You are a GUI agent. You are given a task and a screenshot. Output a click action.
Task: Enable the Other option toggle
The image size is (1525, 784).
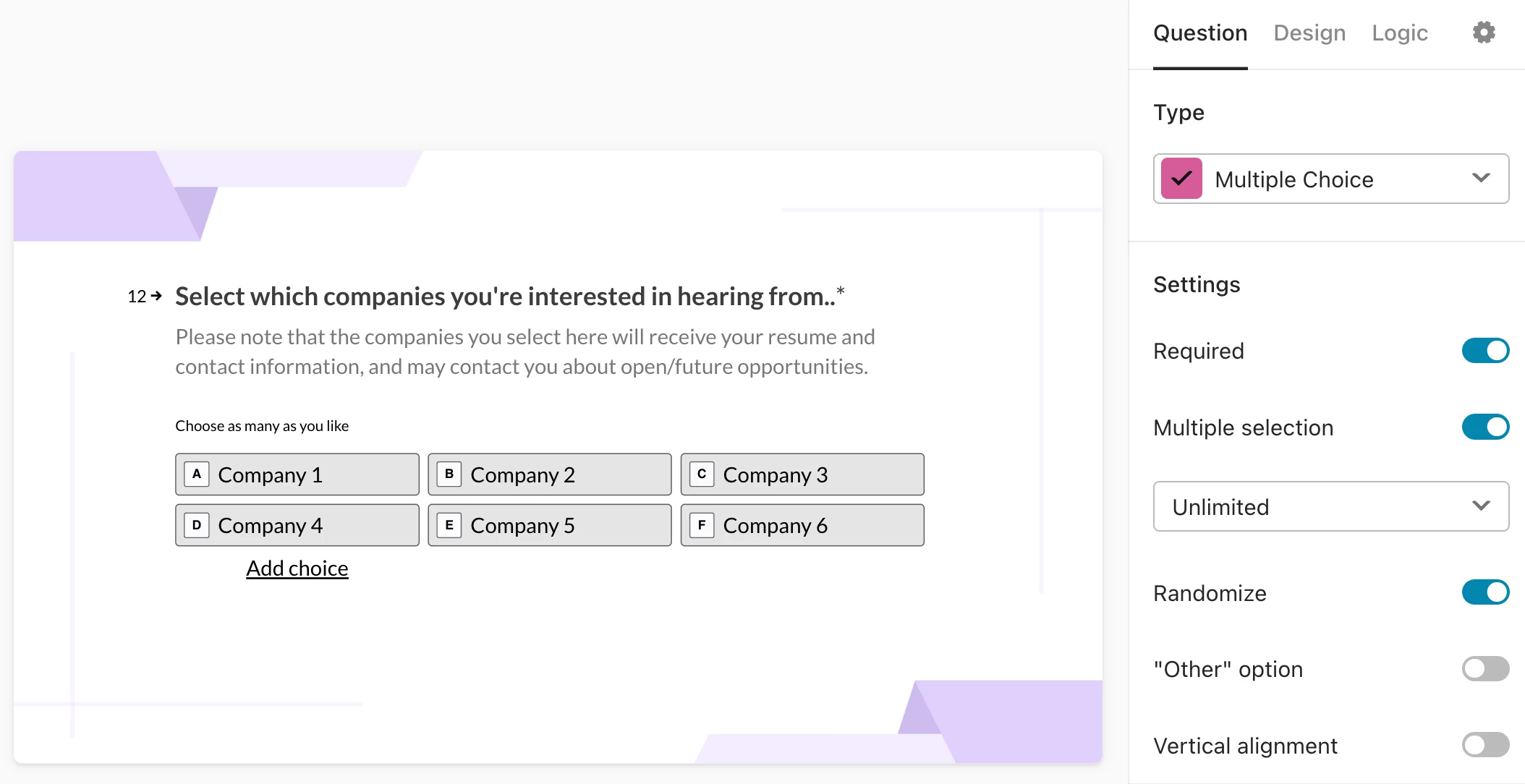point(1484,668)
